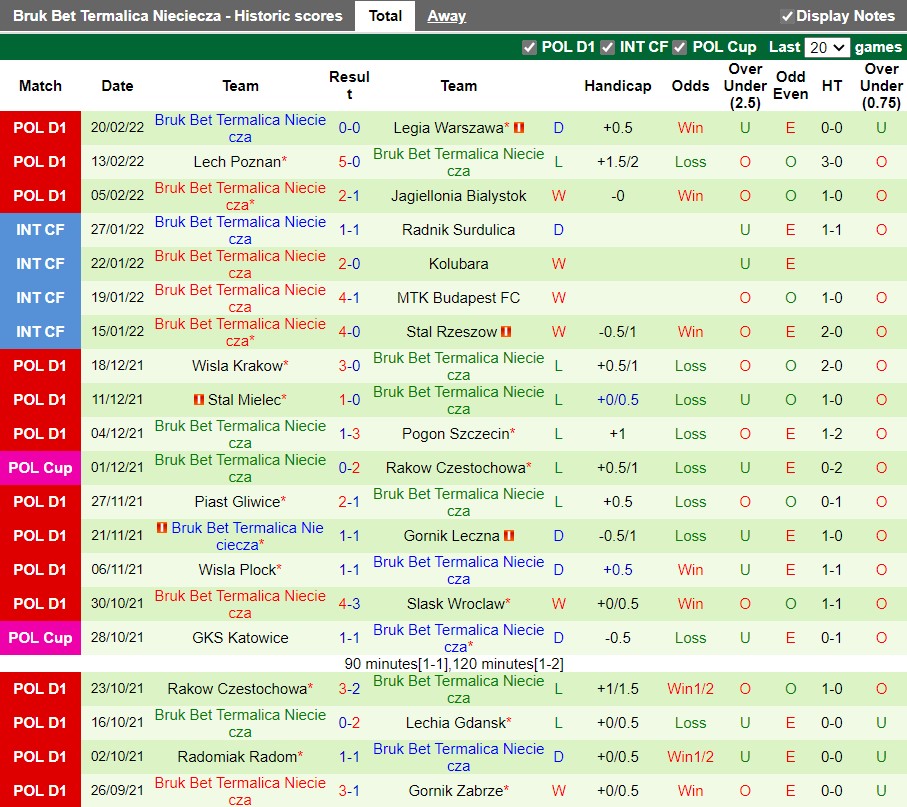Open Gornik Zabrze team link

tap(458, 791)
